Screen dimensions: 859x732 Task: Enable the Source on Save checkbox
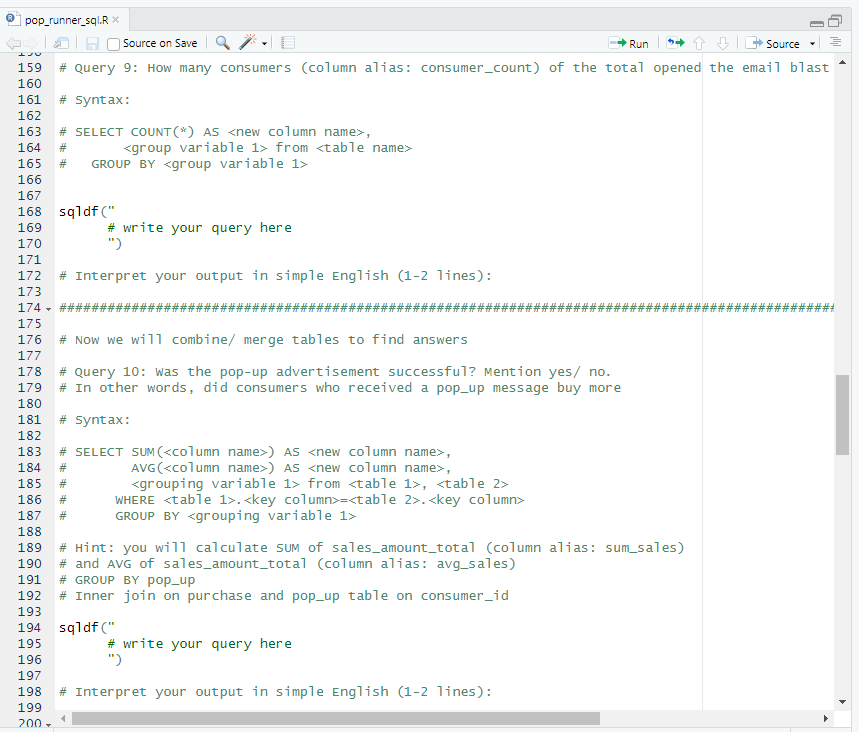[112, 43]
